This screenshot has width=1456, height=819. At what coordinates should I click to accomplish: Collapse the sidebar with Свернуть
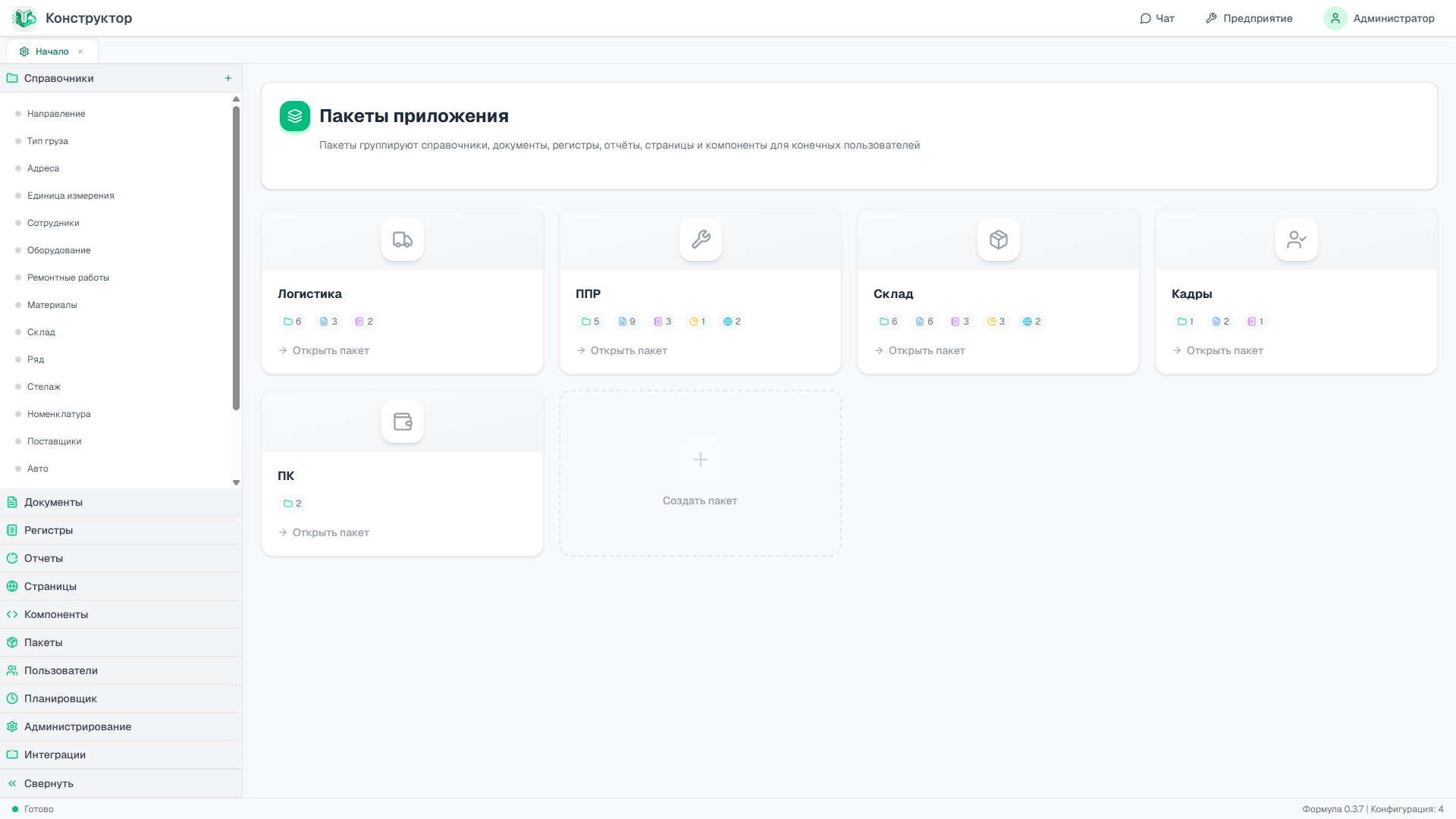[x=121, y=783]
